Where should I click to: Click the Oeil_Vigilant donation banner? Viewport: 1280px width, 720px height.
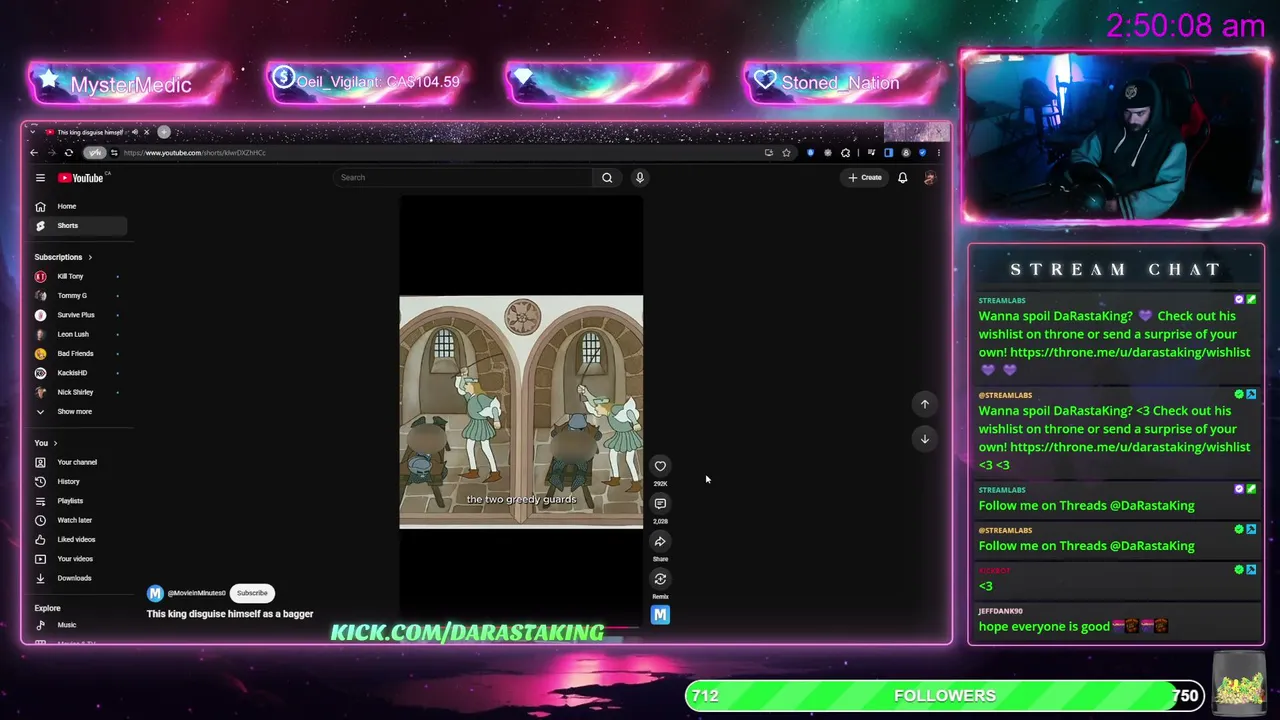(x=368, y=82)
